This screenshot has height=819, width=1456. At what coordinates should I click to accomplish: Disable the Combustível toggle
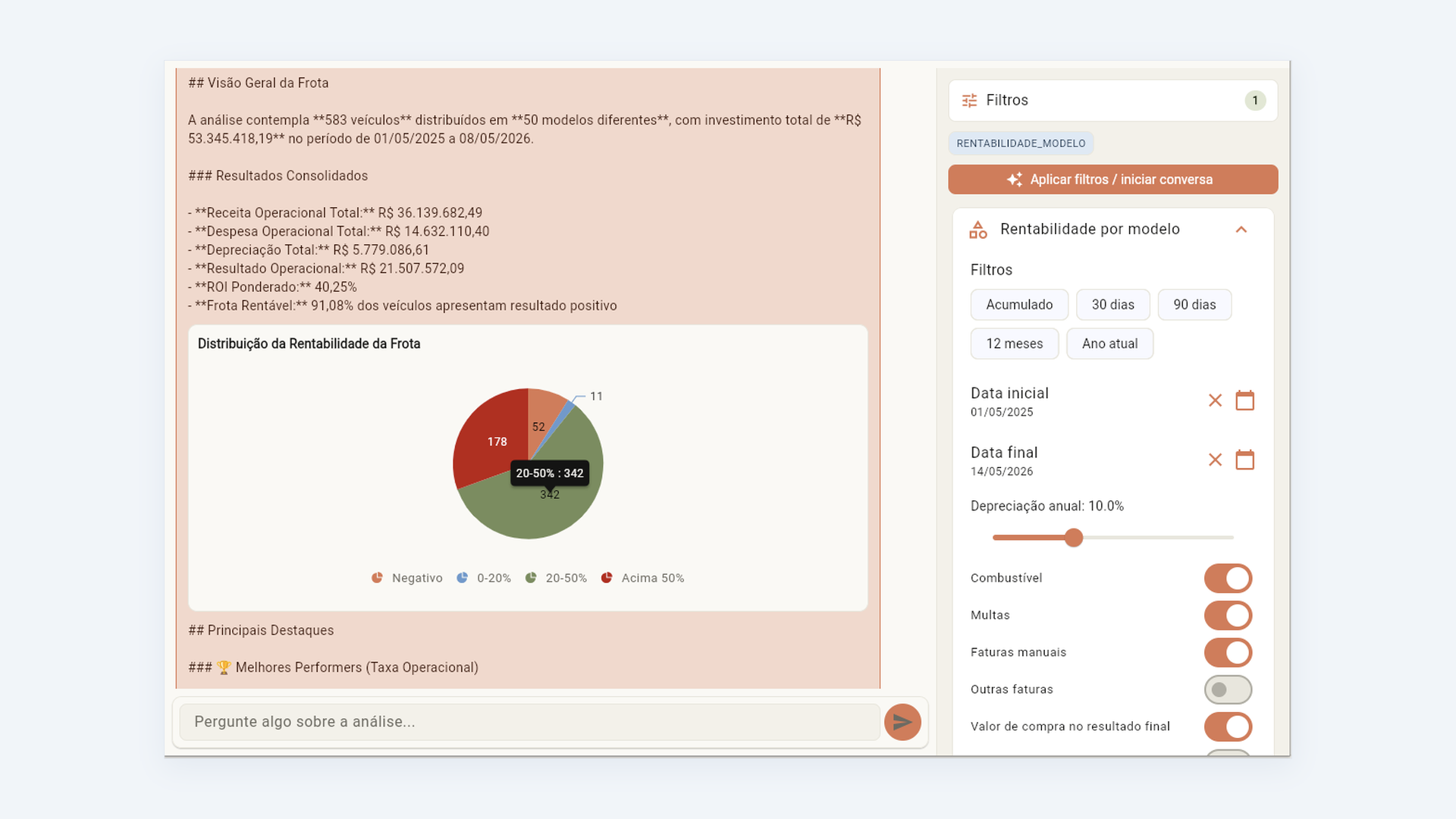(x=1228, y=578)
